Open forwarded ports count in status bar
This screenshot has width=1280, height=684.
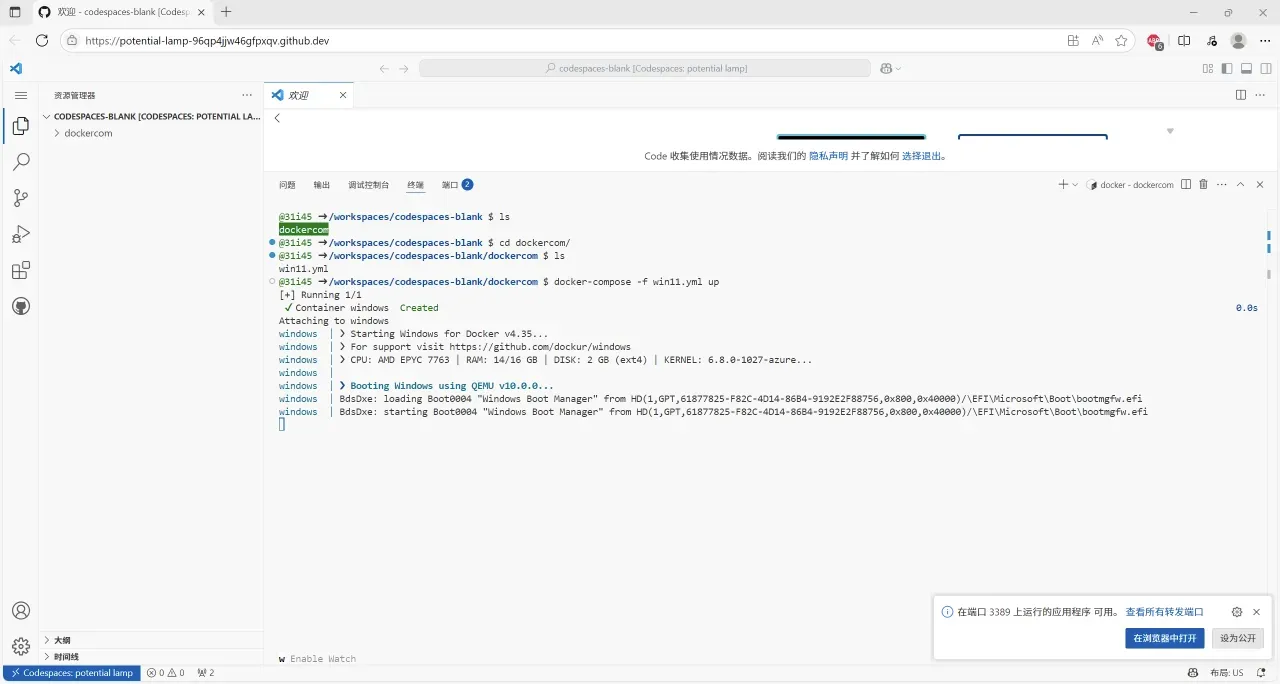tap(205, 673)
